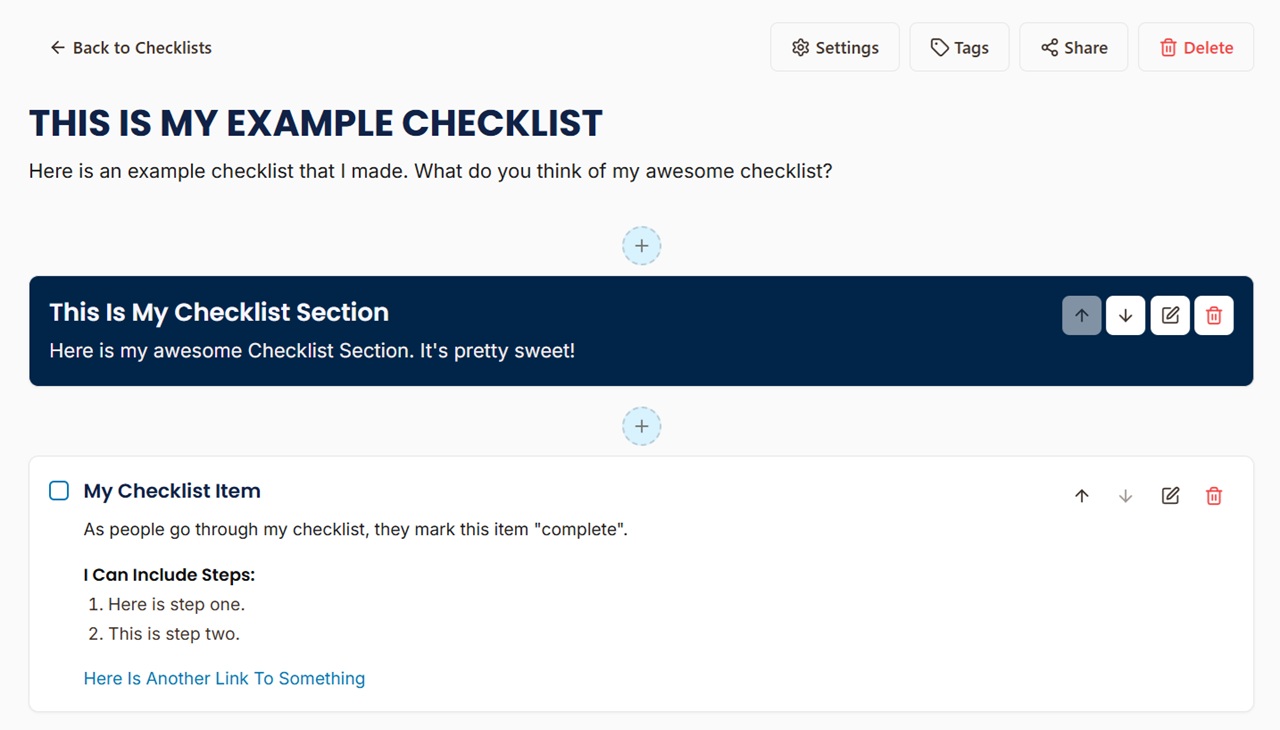Navigate Back to Checklists
This screenshot has height=730, width=1280.
(130, 47)
